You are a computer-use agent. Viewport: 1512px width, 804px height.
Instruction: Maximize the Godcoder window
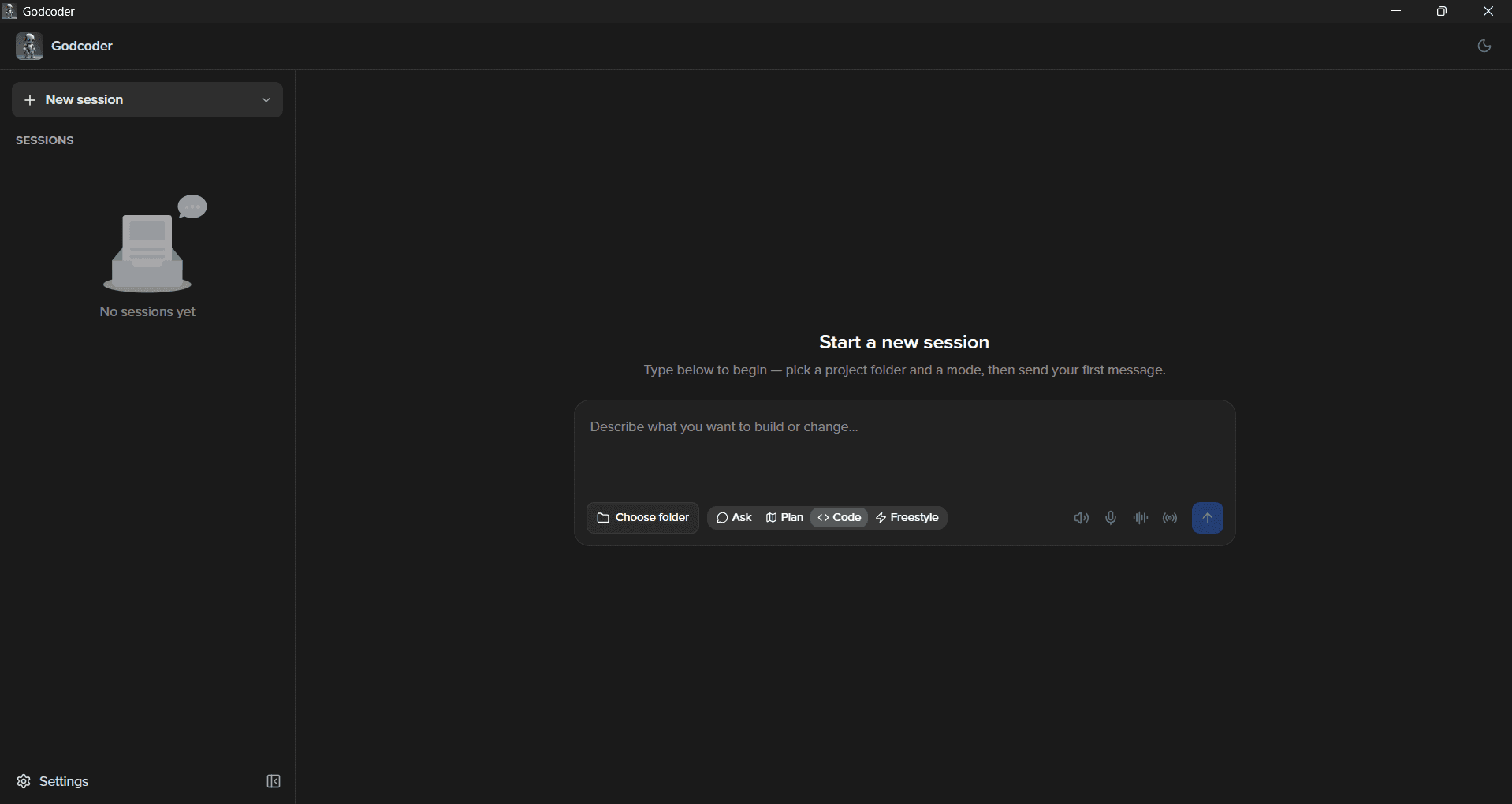1442,11
